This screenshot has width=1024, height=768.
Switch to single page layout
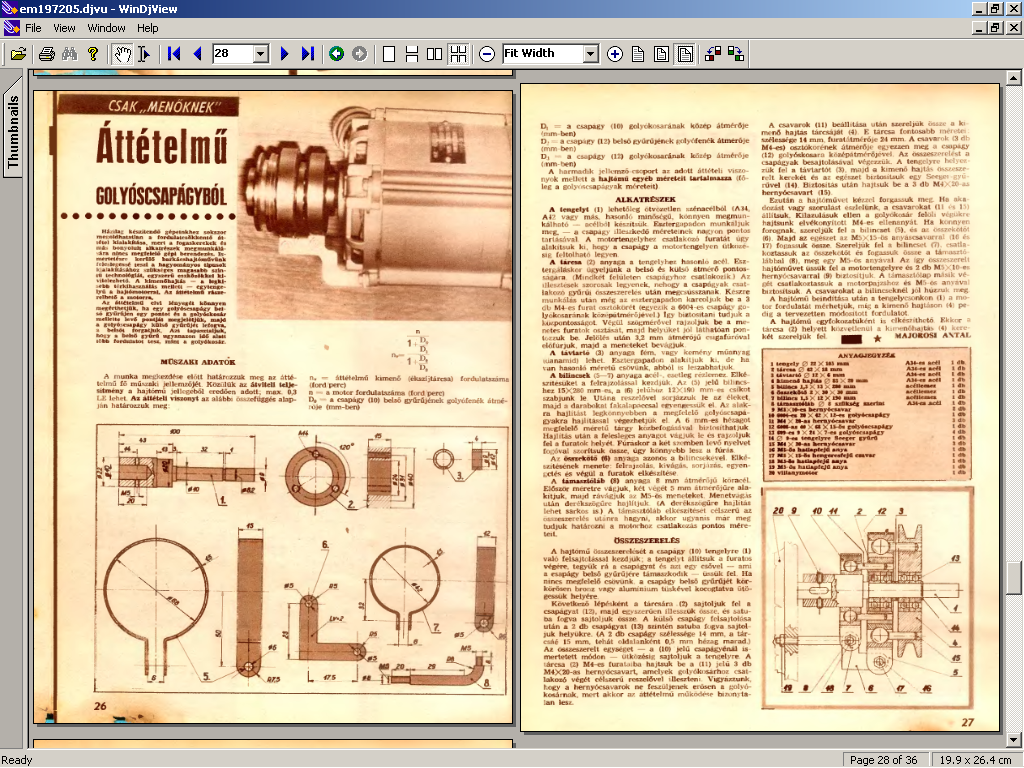pos(389,54)
